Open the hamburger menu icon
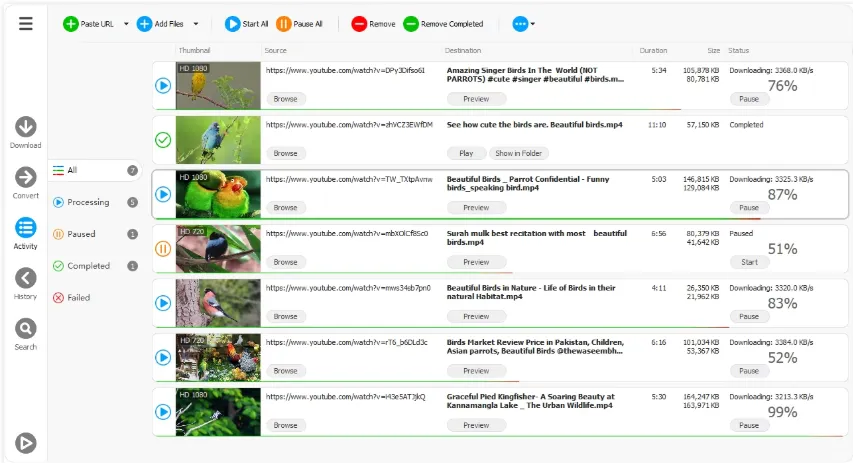 26,23
